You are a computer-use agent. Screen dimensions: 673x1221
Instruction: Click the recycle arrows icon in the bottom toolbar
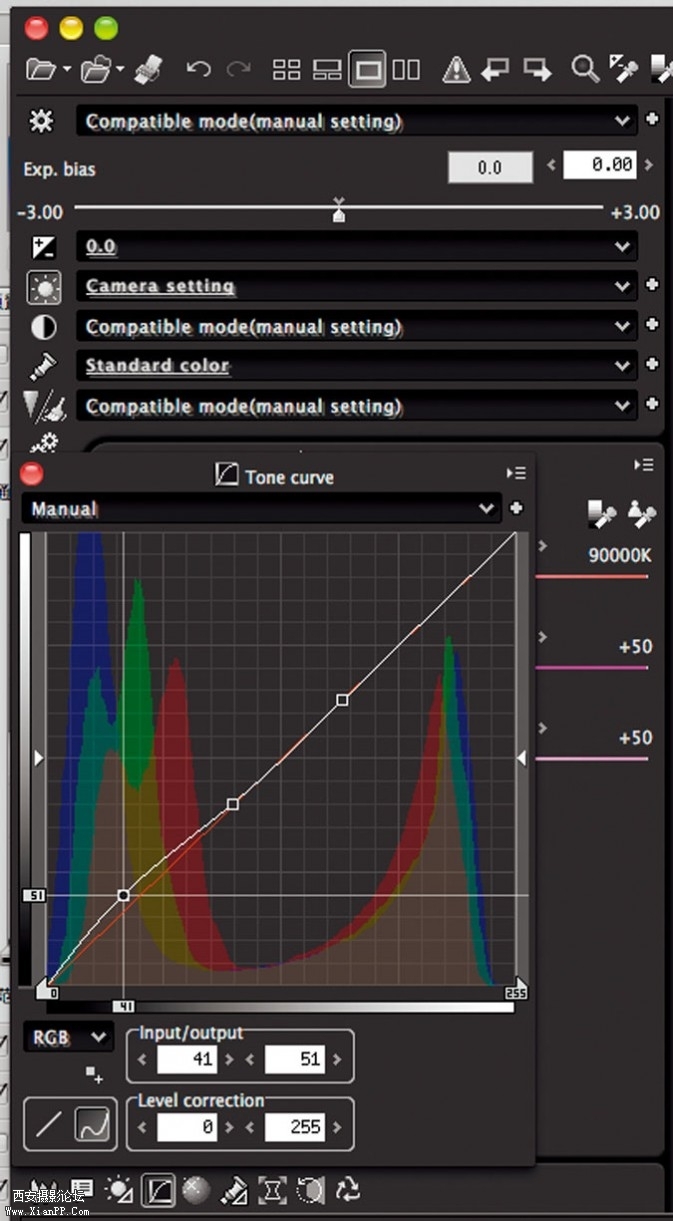347,1189
